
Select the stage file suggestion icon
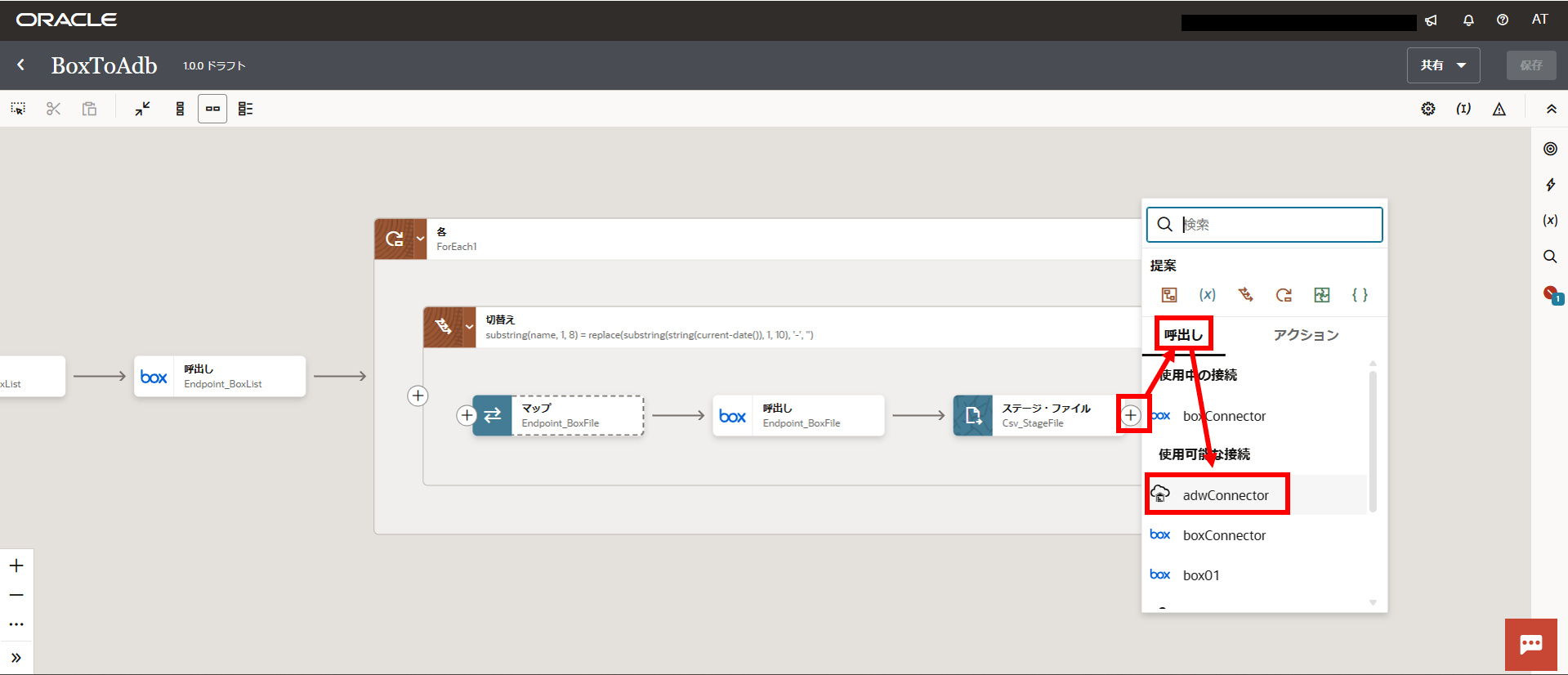click(x=1169, y=295)
